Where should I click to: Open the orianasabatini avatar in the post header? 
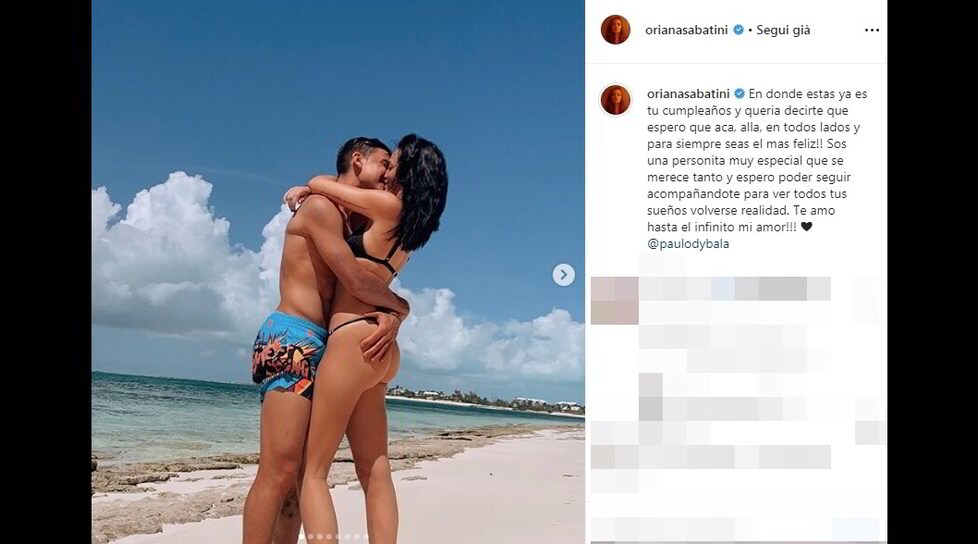pyautogui.click(x=615, y=29)
